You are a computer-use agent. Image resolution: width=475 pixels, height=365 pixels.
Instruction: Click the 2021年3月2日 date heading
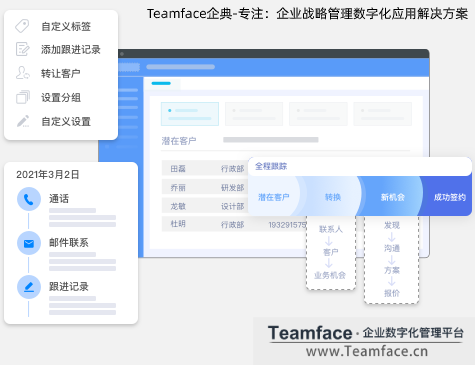pos(48,174)
